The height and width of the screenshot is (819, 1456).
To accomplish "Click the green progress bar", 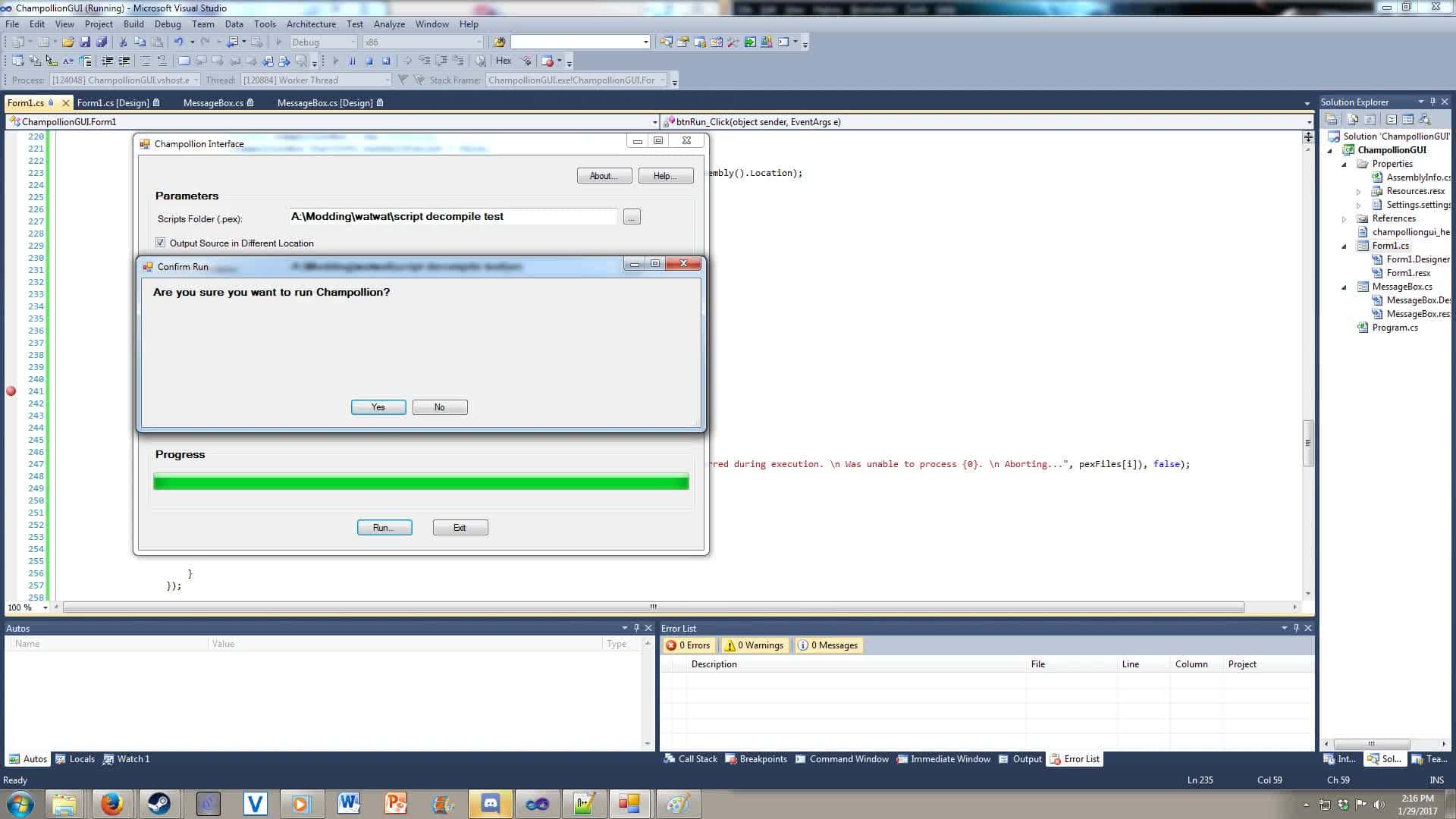I will 421,482.
